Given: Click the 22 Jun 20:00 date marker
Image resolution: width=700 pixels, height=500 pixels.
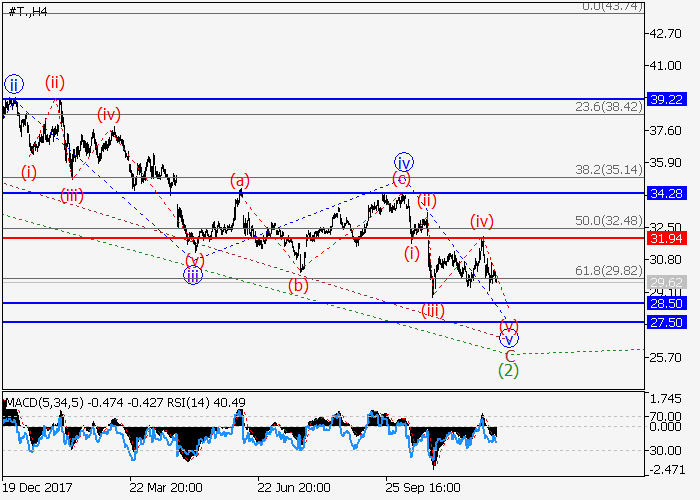Looking at the screenshot, I should [x=293, y=488].
